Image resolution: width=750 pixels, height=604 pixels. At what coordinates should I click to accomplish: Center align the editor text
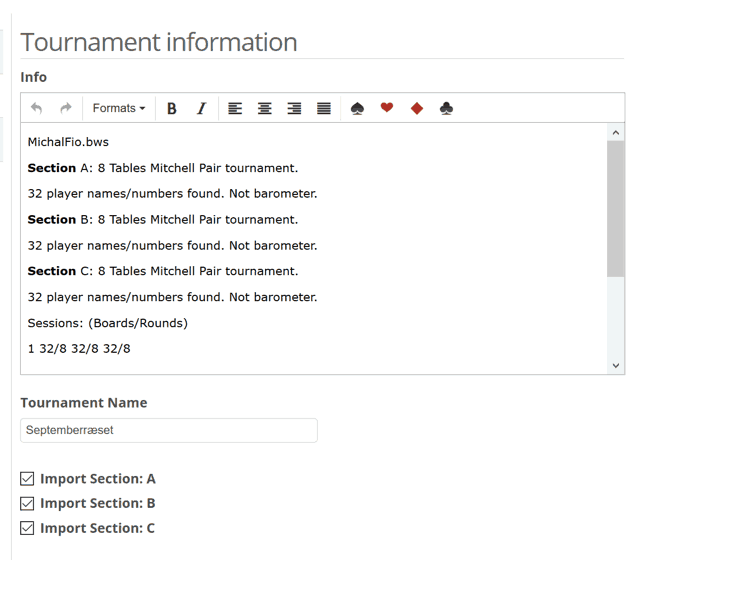[265, 108]
